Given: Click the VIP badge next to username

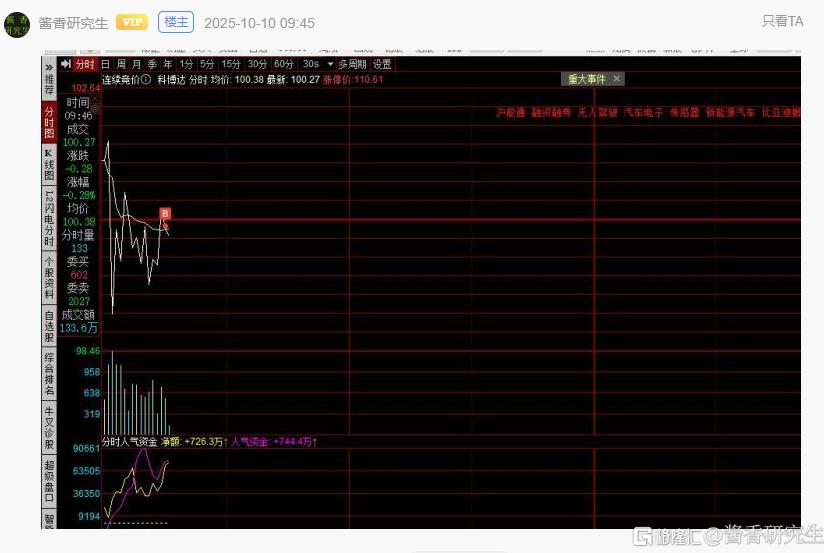Looking at the screenshot, I should coord(132,22).
